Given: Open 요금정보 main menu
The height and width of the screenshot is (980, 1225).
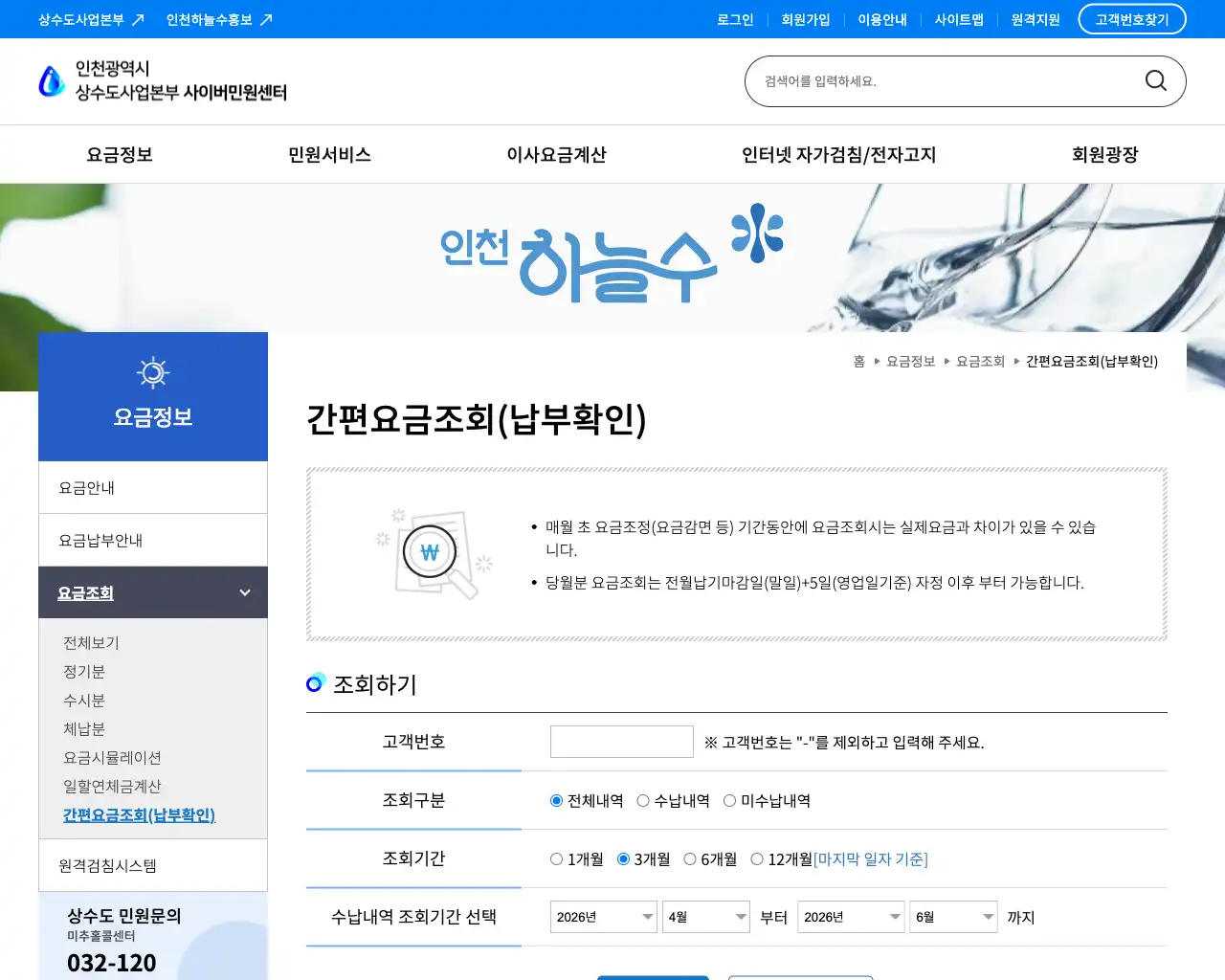Looking at the screenshot, I should coord(120,154).
